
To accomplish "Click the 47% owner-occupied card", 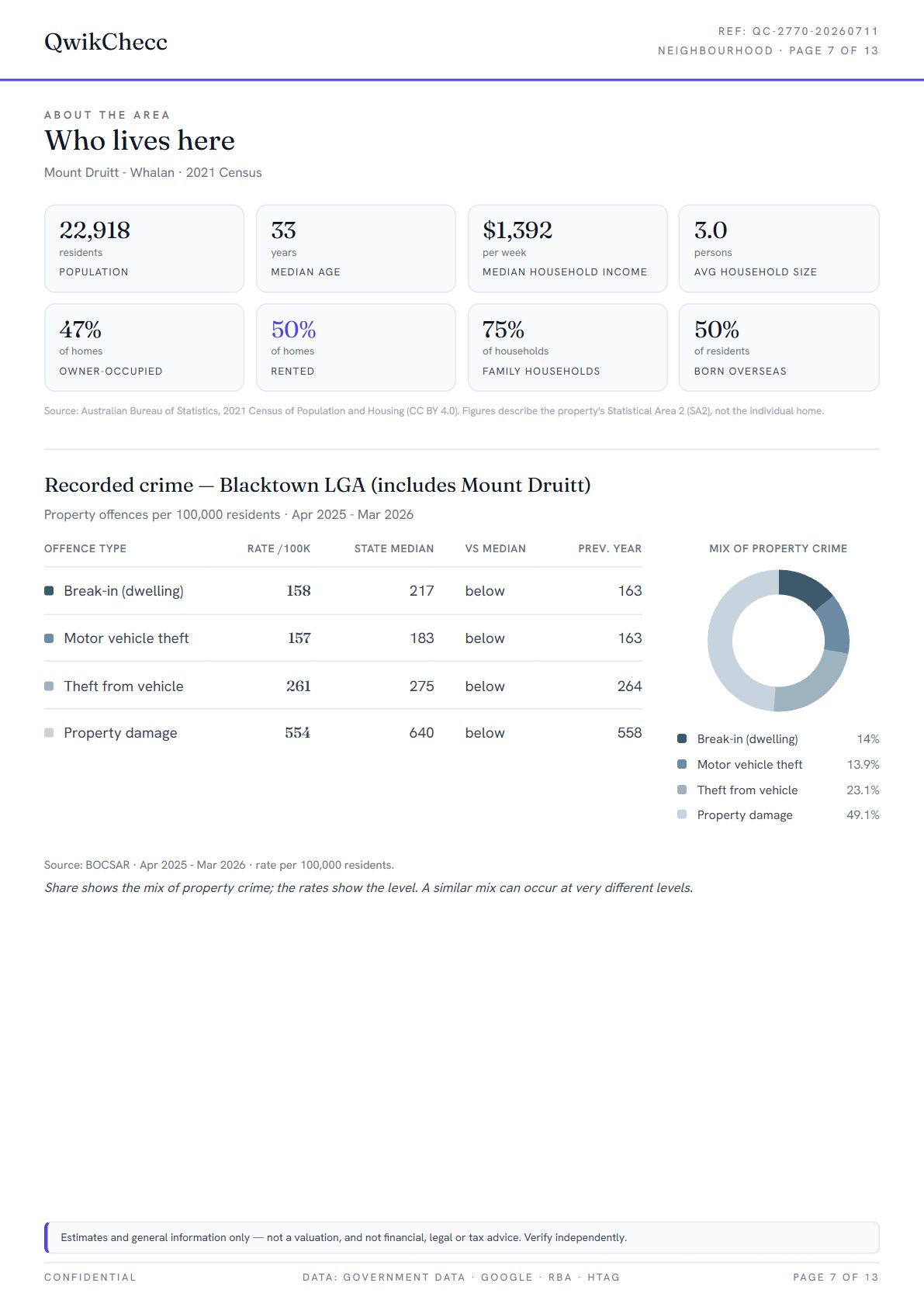I will point(144,347).
